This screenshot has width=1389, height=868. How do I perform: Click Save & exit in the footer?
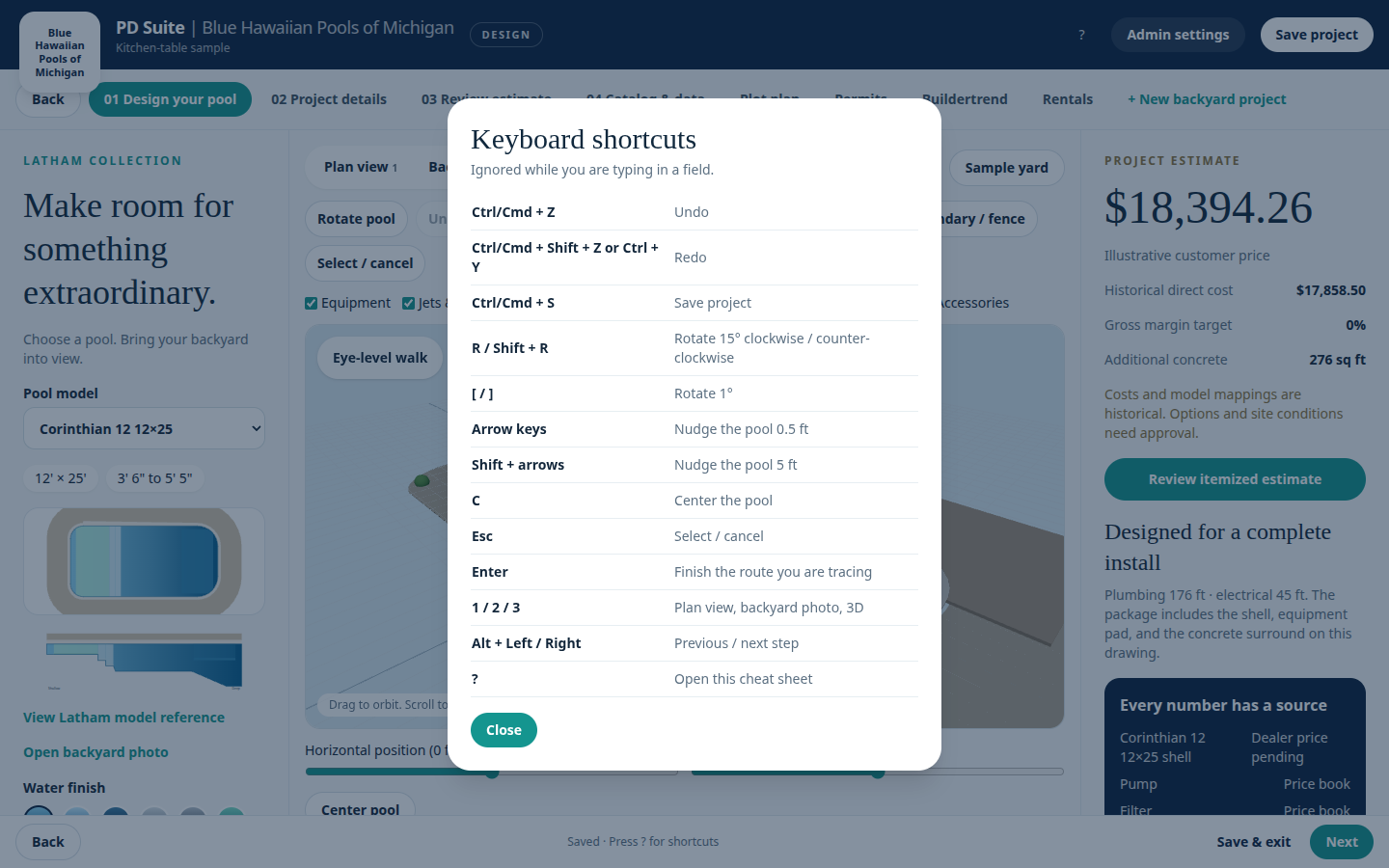(1253, 842)
